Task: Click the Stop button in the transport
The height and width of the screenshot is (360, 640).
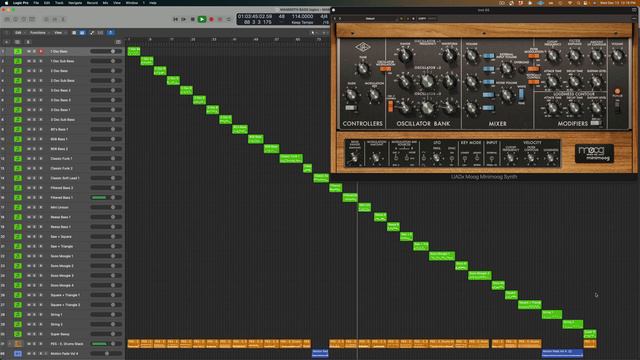Action: (193, 19)
